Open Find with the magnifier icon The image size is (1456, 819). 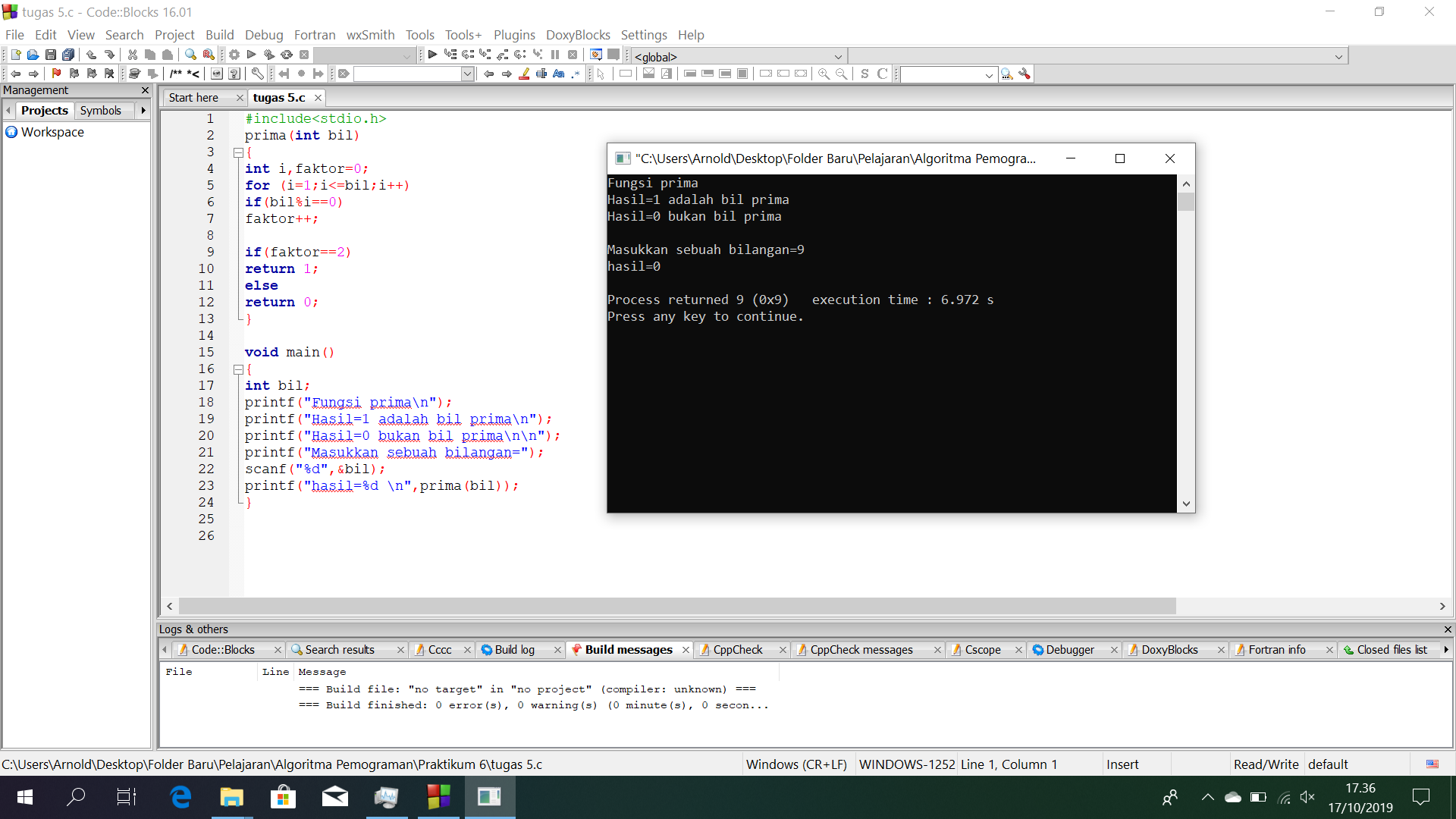pyautogui.click(x=190, y=55)
